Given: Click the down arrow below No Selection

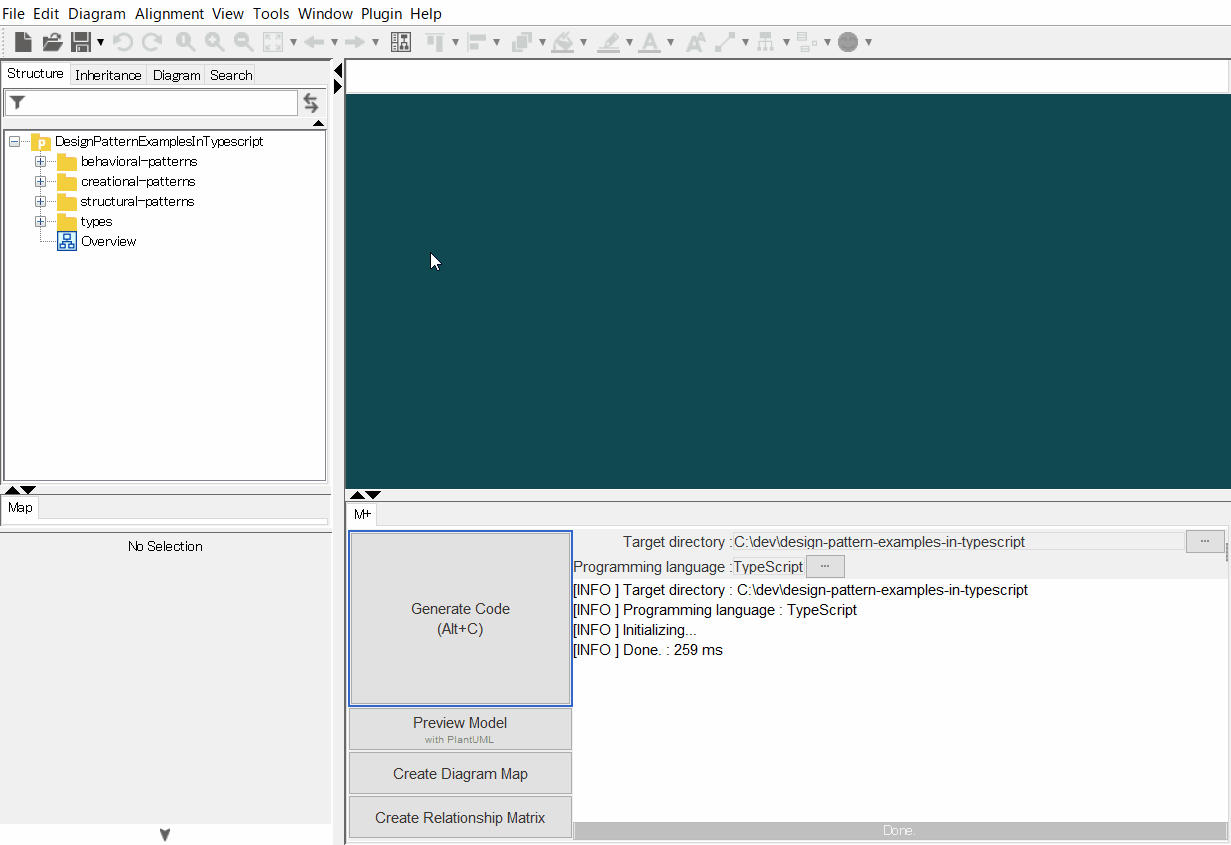Looking at the screenshot, I should [x=165, y=835].
